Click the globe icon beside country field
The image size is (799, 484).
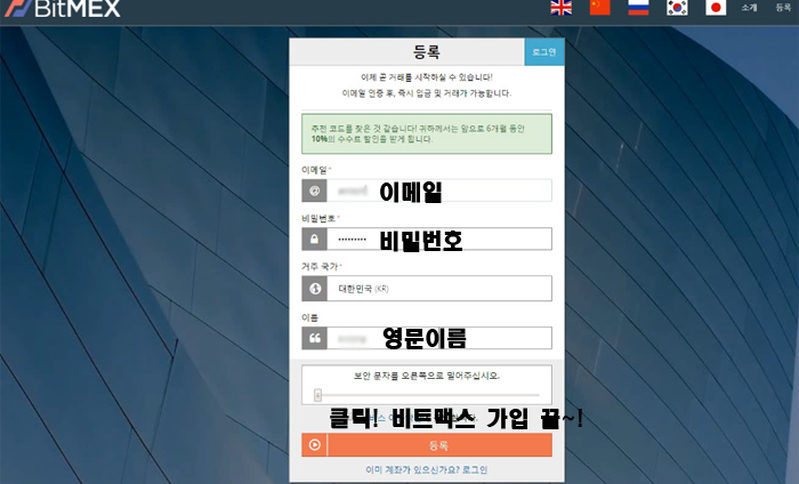click(x=314, y=289)
